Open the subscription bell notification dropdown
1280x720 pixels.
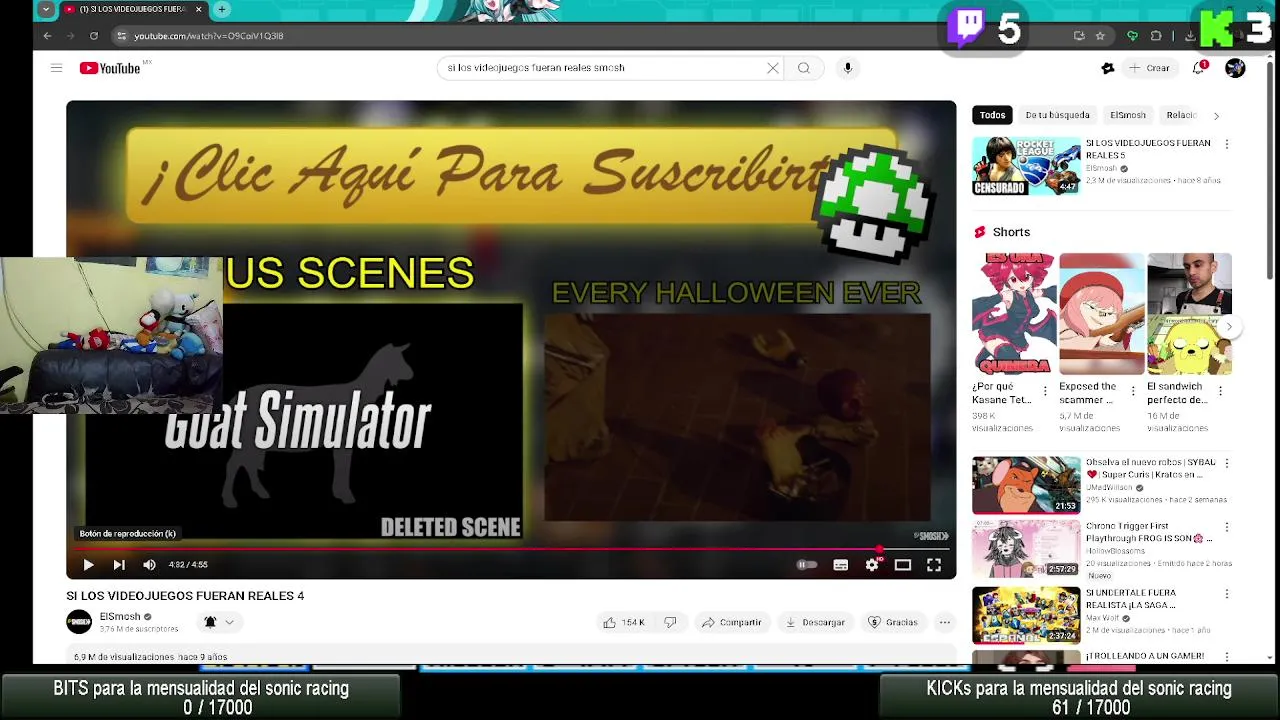(x=218, y=622)
